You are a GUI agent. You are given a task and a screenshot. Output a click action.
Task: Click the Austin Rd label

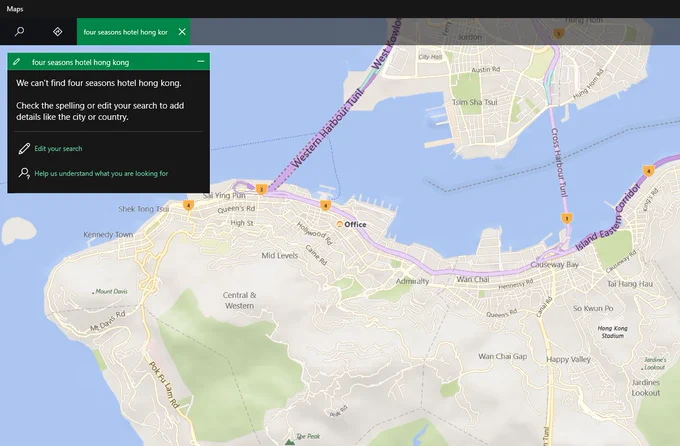click(486, 69)
